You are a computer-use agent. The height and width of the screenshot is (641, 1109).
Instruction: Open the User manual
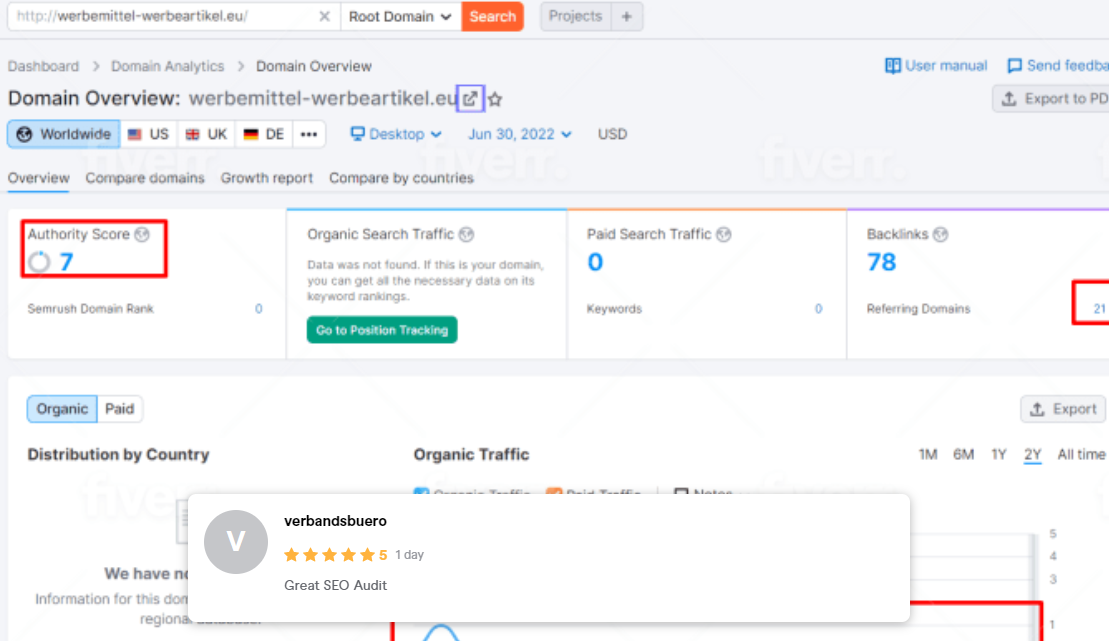pos(934,65)
